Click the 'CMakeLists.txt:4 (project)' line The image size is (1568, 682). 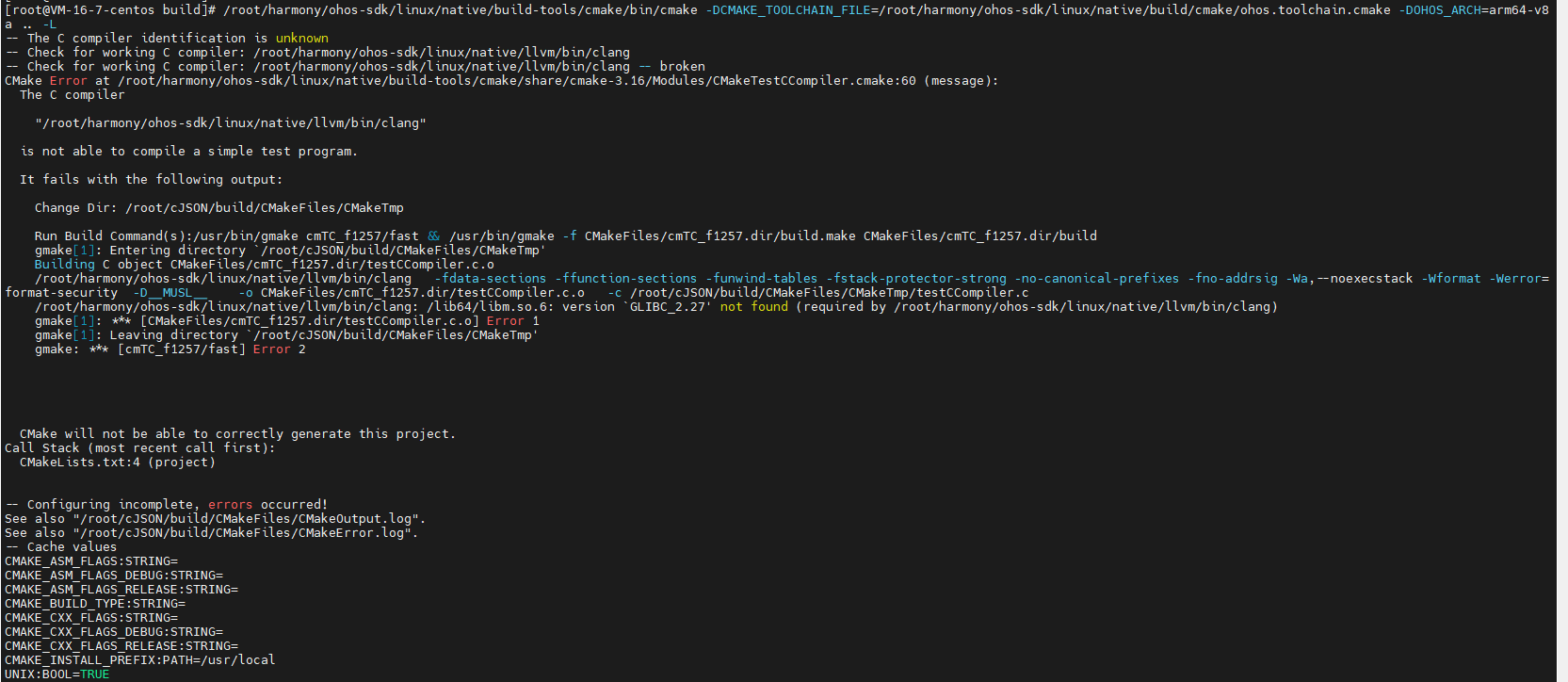coord(118,463)
